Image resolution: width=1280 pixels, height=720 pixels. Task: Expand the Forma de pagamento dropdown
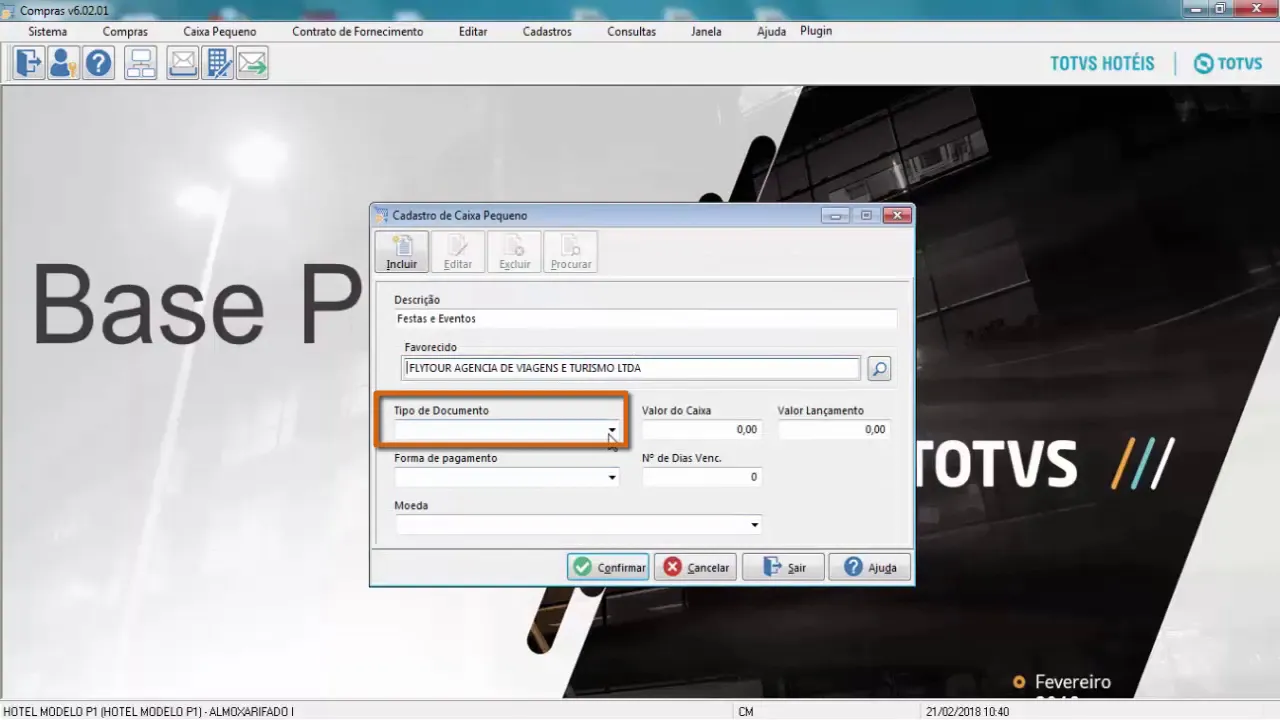tap(612, 478)
